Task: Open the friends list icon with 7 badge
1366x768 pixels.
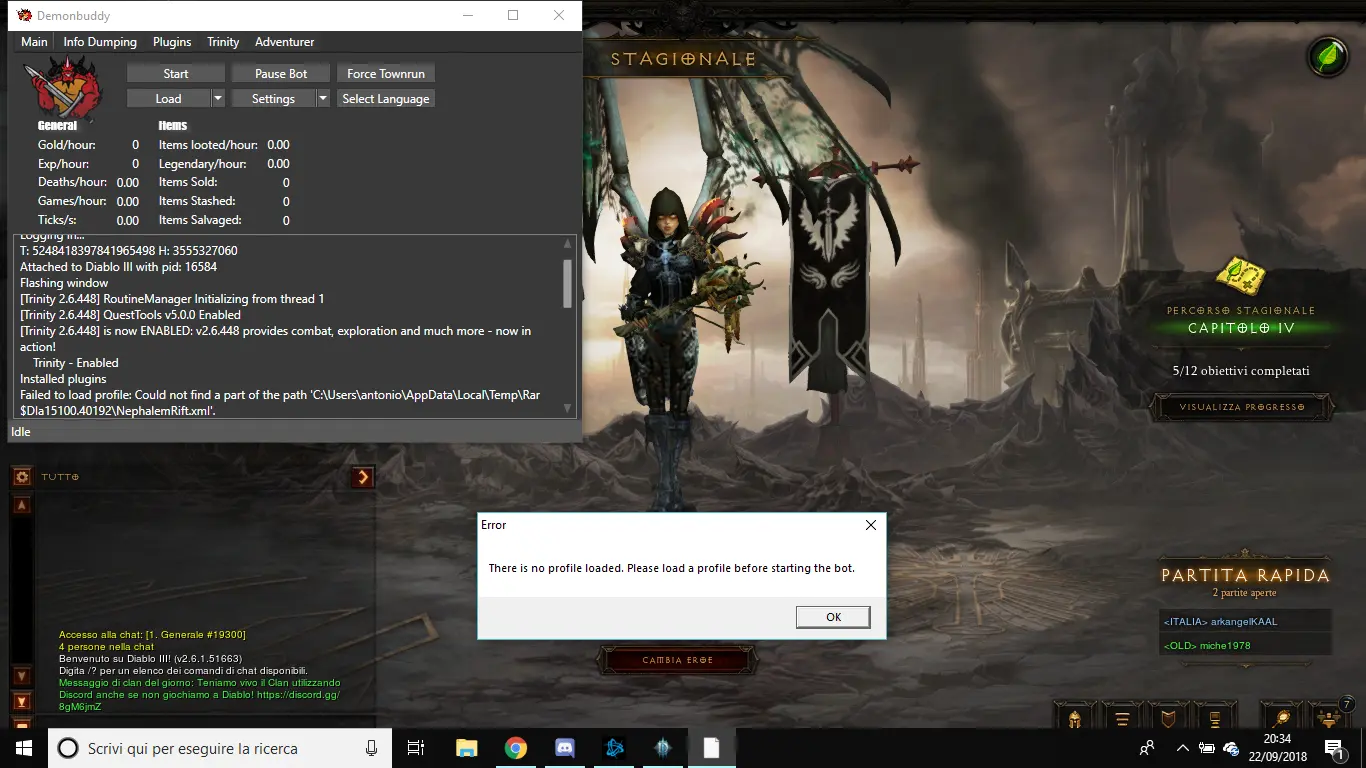Action: [x=1330, y=716]
